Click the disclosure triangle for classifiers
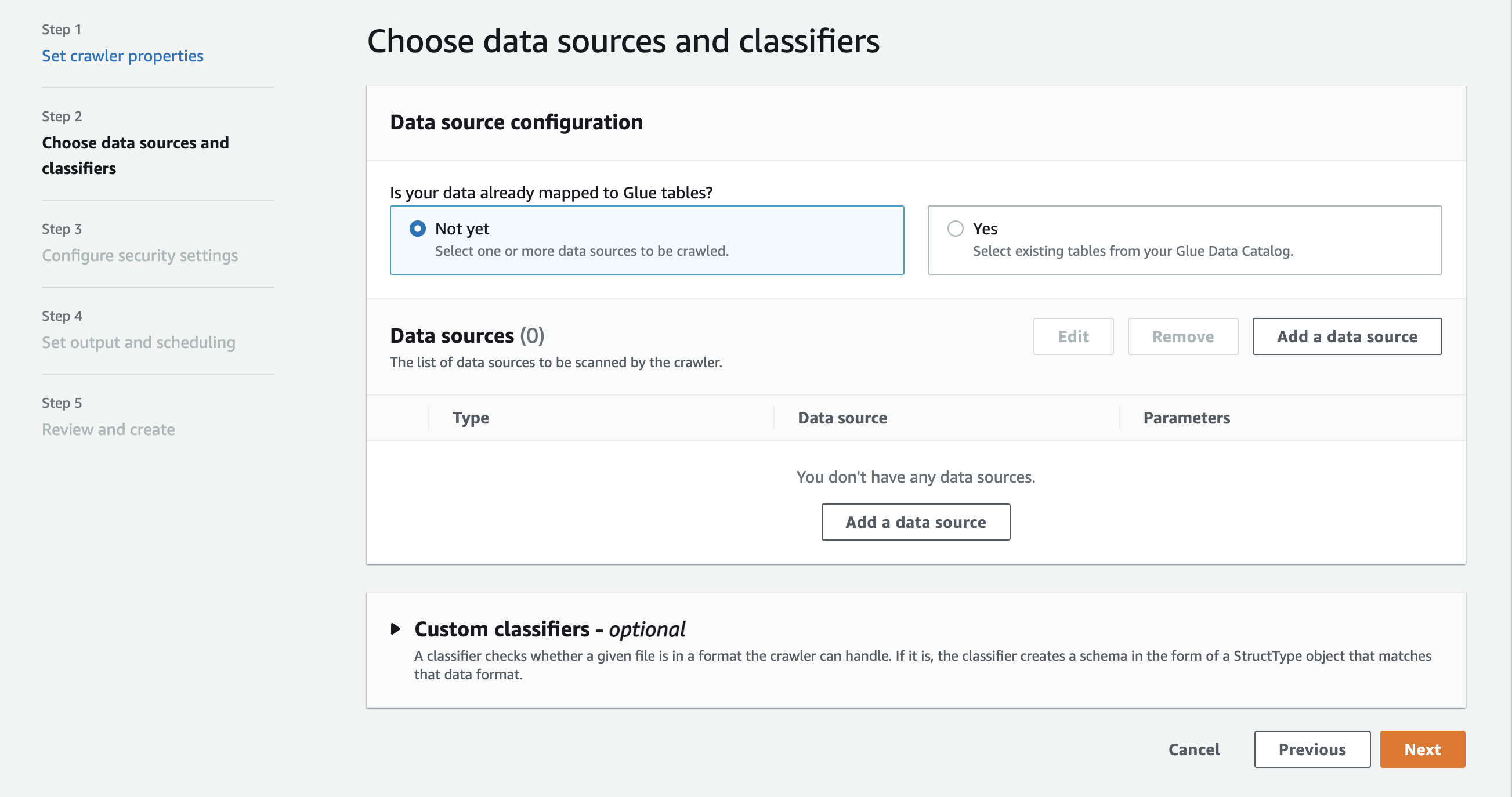Screen dimensions: 1512x797 (396, 628)
